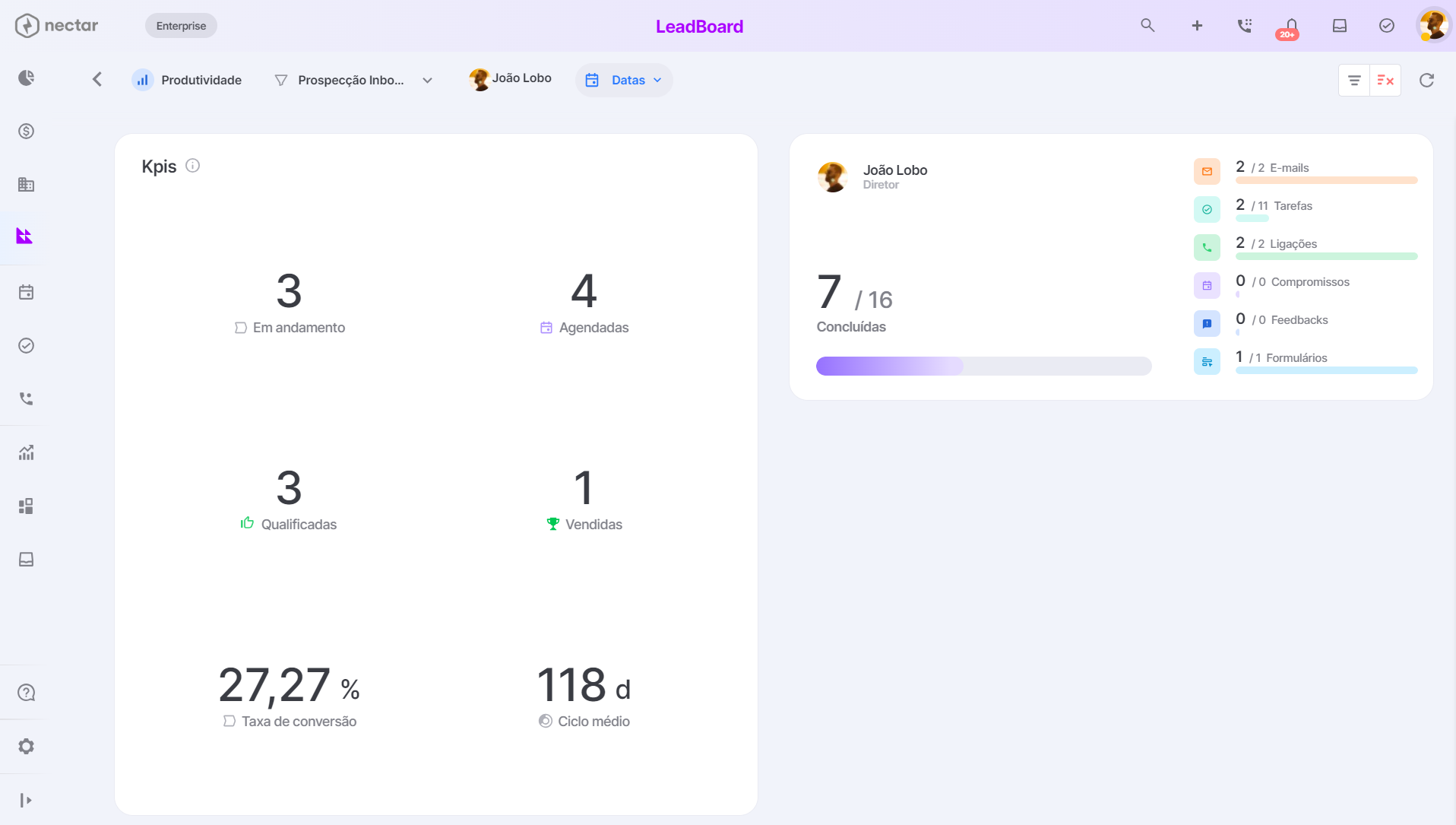The width and height of the screenshot is (1456, 825).
Task: Click the plus add icon in header
Action: (x=1197, y=26)
